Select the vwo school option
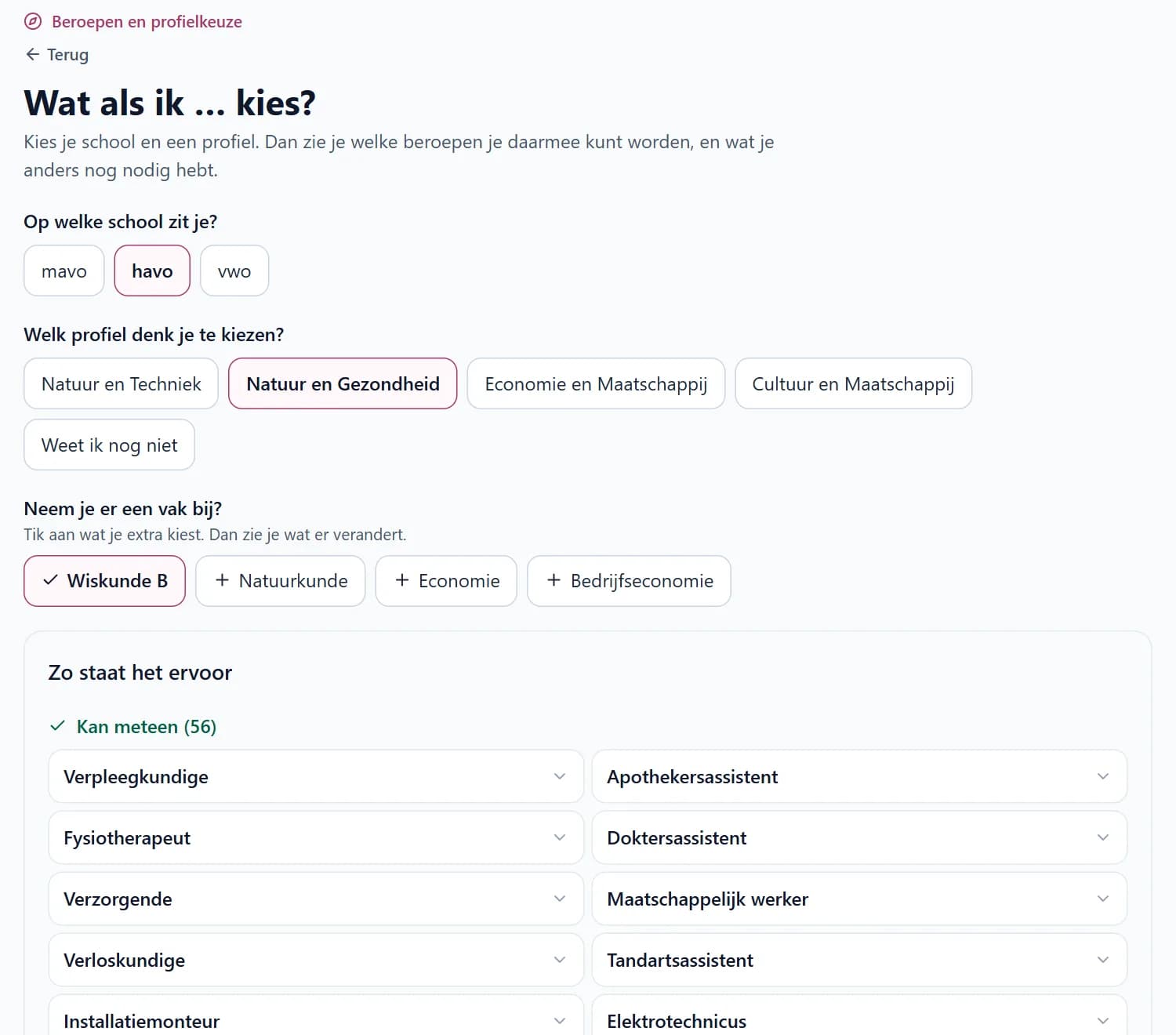Viewport: 1176px width, 1035px height. pyautogui.click(x=234, y=271)
